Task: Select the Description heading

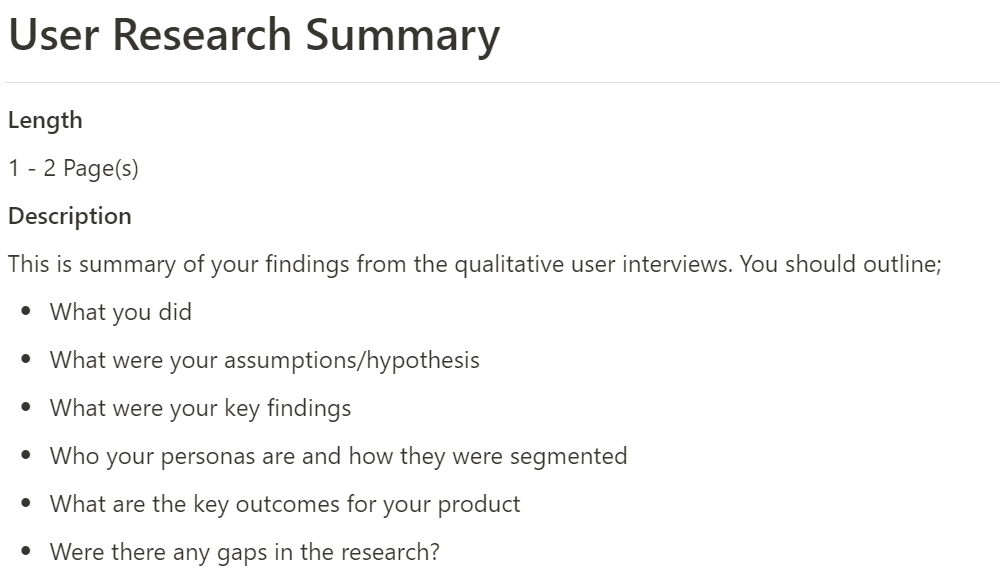Action: pos(70,216)
